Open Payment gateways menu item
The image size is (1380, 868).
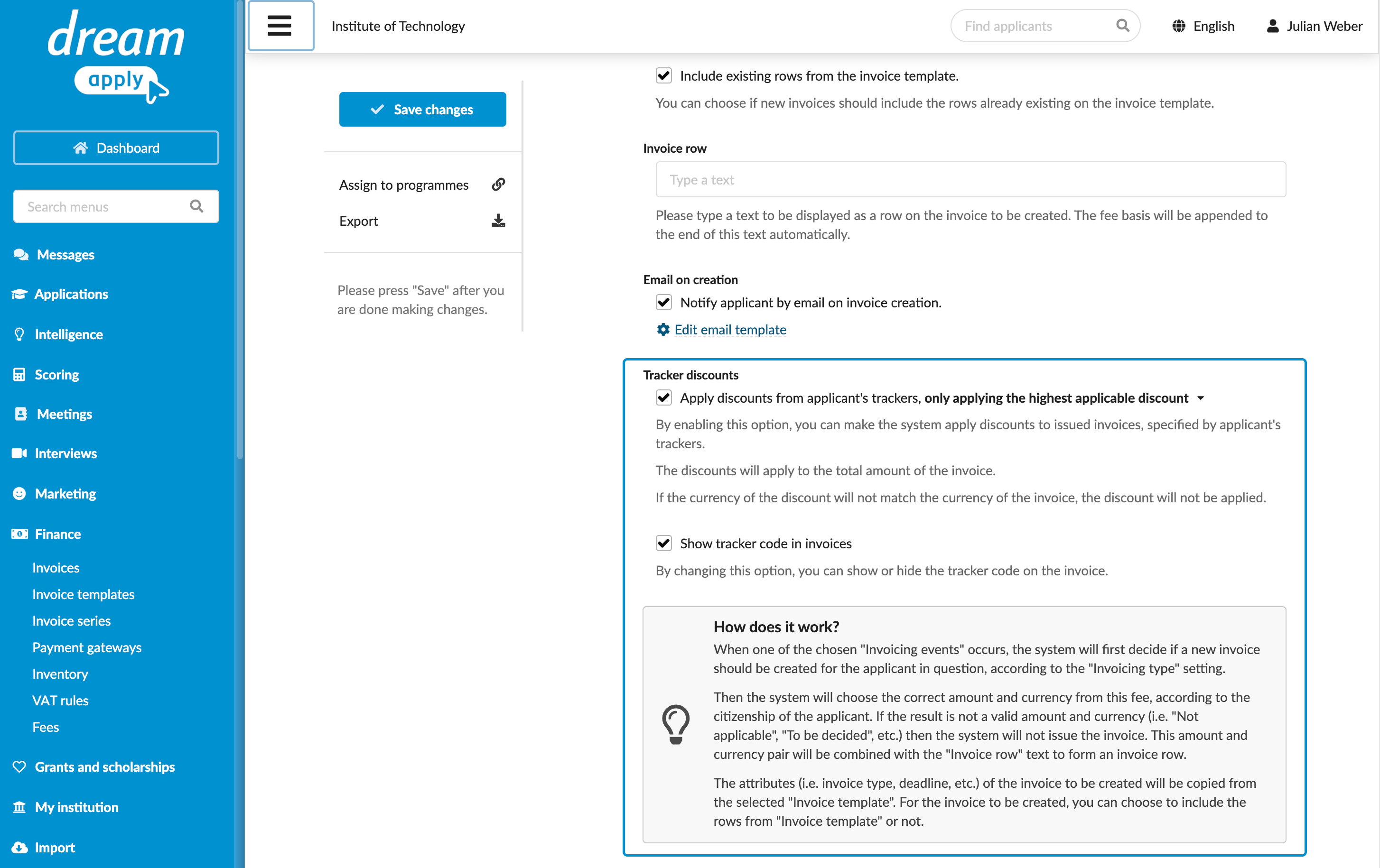click(86, 647)
